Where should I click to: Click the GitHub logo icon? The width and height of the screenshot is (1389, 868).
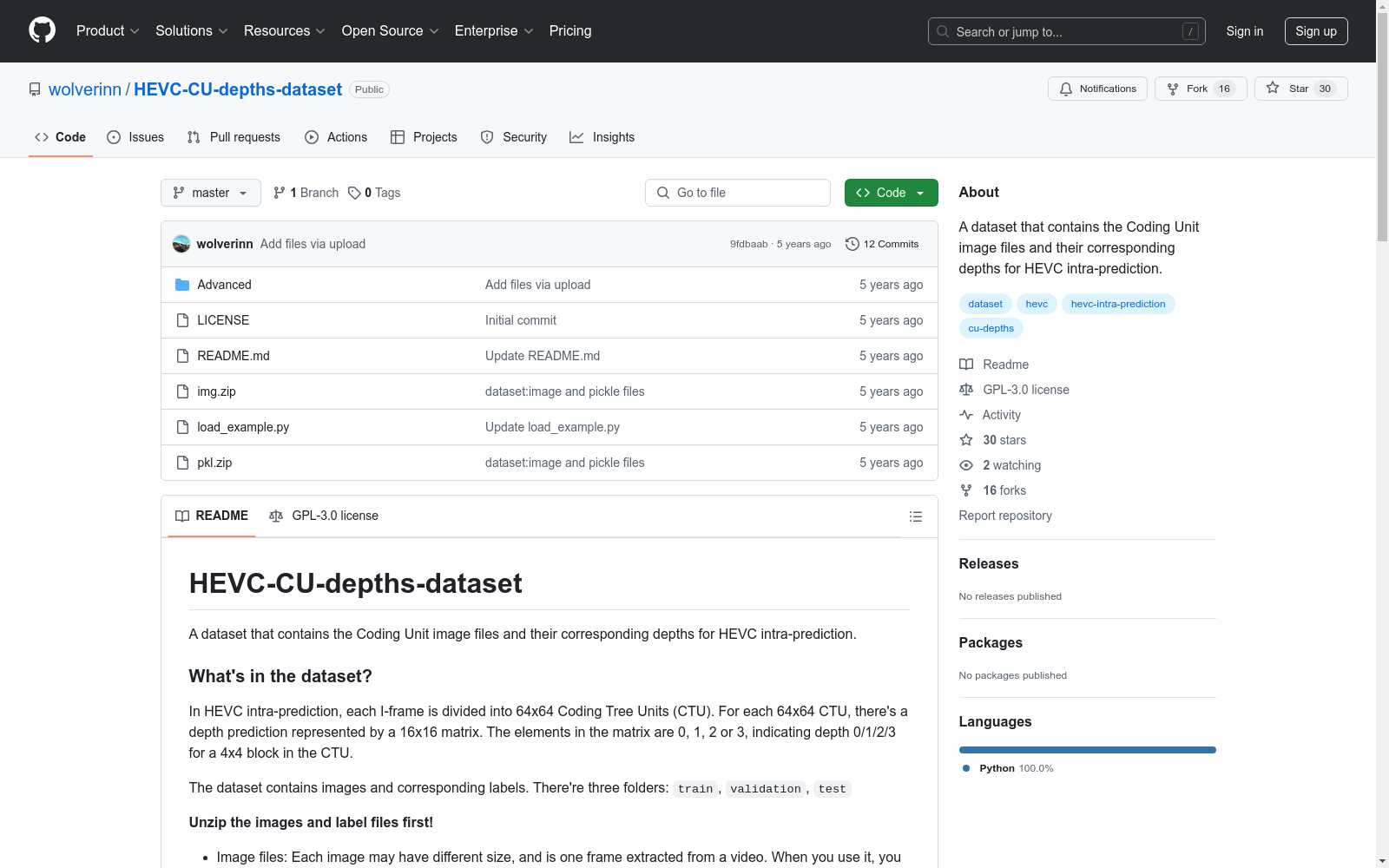[x=42, y=30]
